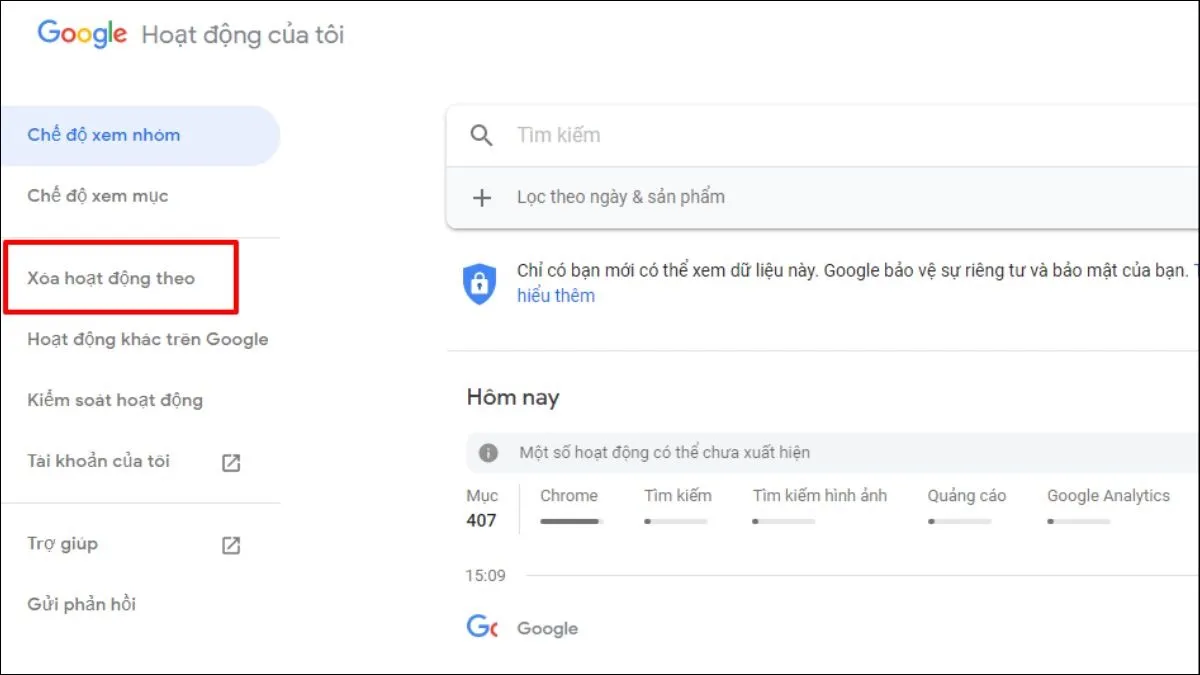Open Xóa hoạt động theo option
The height and width of the screenshot is (675, 1200).
coord(111,278)
